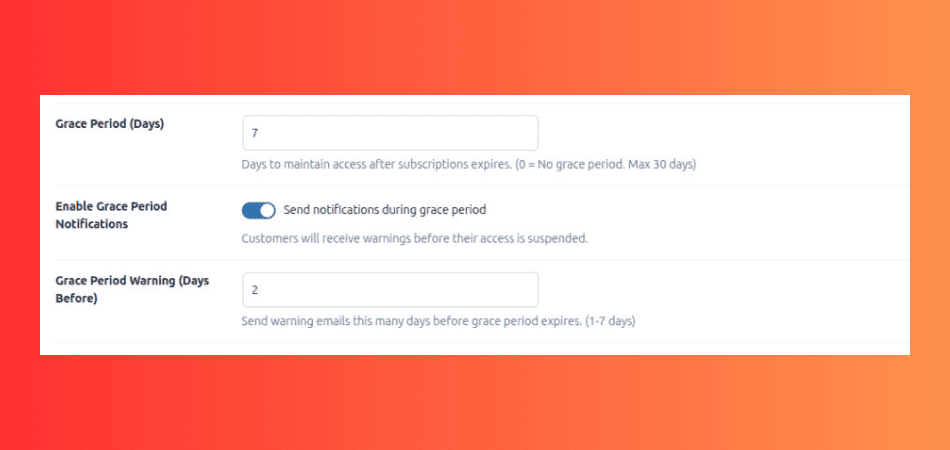The width and height of the screenshot is (950, 450).
Task: Click the word 'Notifications' in the setting label
Action: (x=91, y=224)
